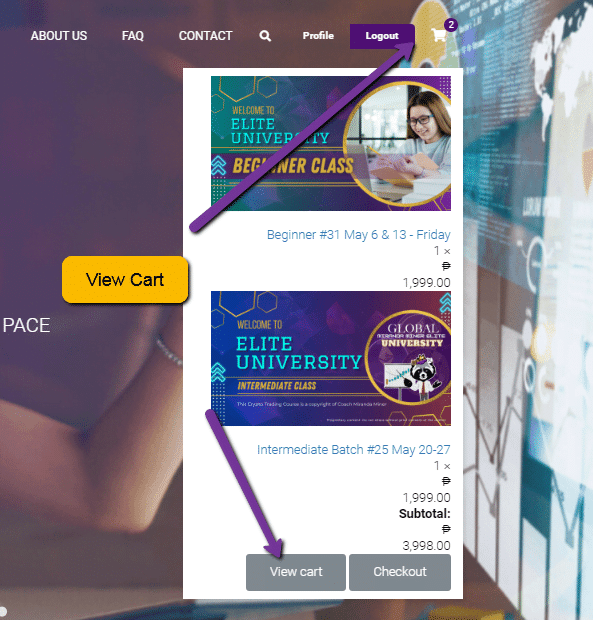Viewport: 593px width, 620px height.
Task: Proceed with the Checkout button
Action: [x=400, y=572]
